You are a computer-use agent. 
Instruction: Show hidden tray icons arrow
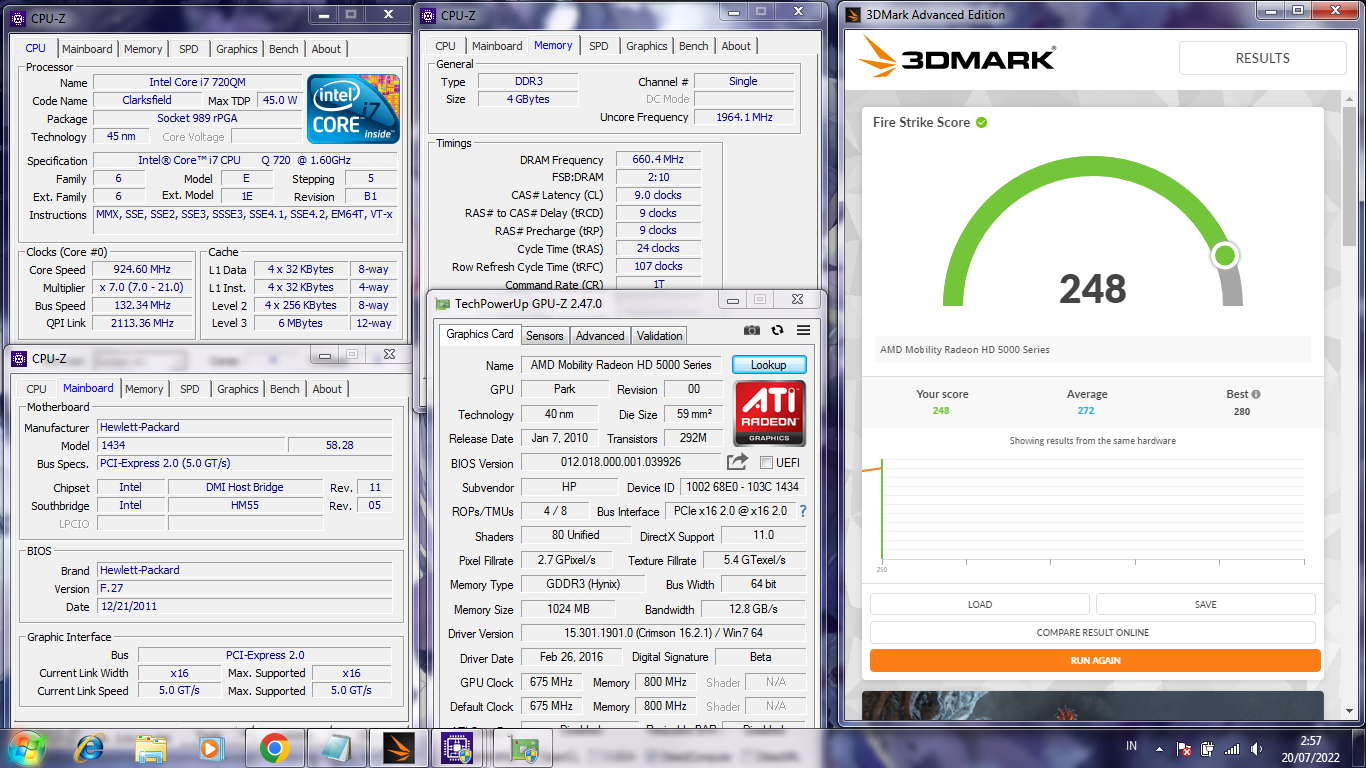tap(1159, 748)
